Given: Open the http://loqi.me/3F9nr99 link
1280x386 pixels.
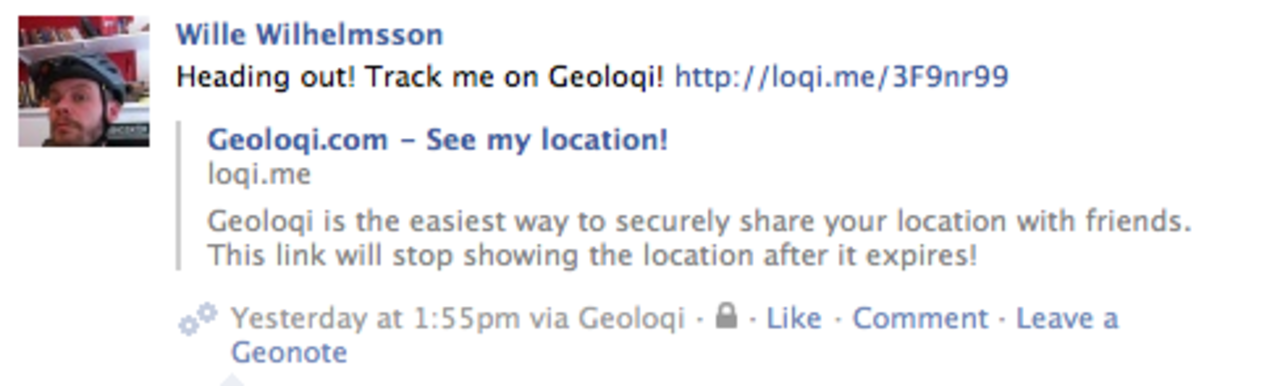Looking at the screenshot, I should tap(841, 77).
